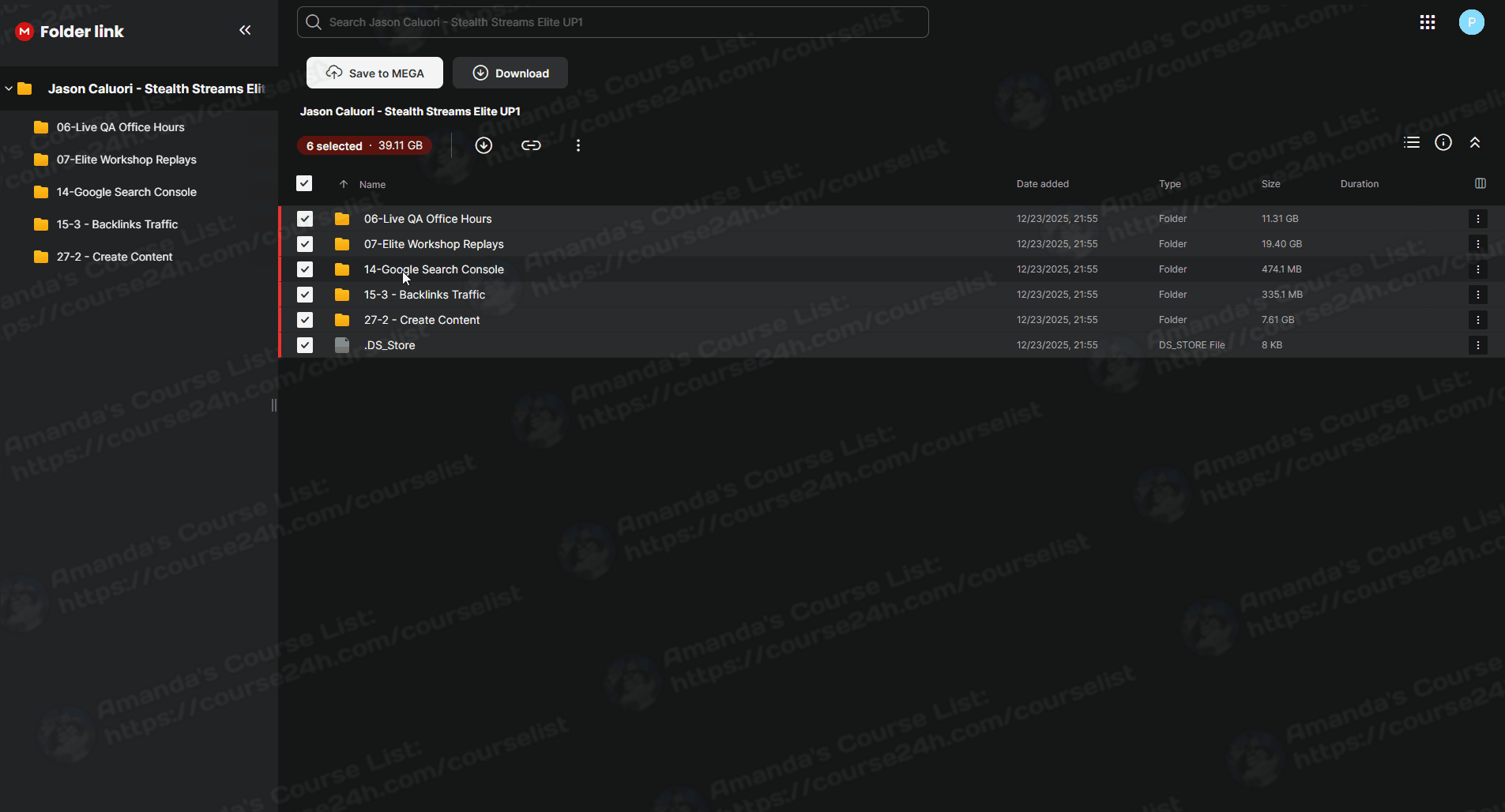Viewport: 1505px width, 812px height.
Task: Collapse the header with double-up chevron
Action: (1475, 142)
